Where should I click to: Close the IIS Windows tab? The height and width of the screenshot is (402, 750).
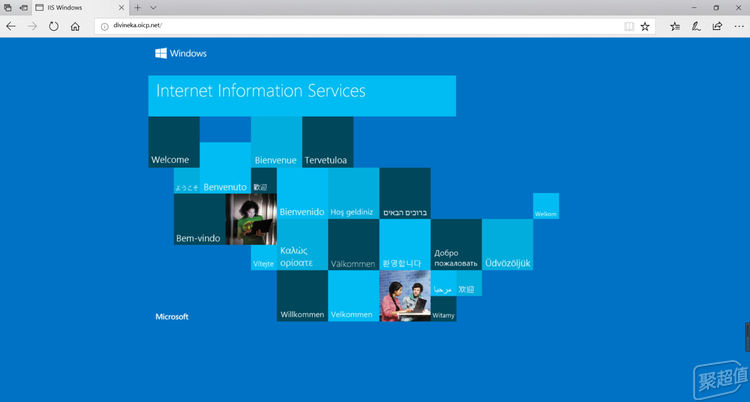(x=123, y=7)
